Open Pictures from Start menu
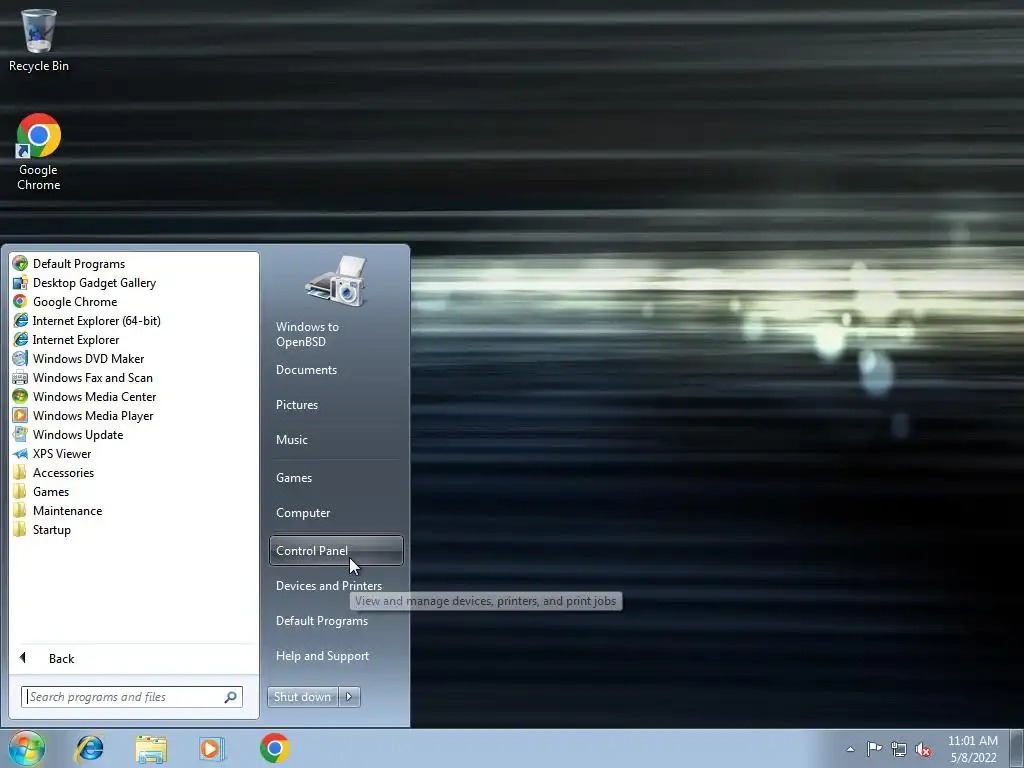 pos(297,405)
